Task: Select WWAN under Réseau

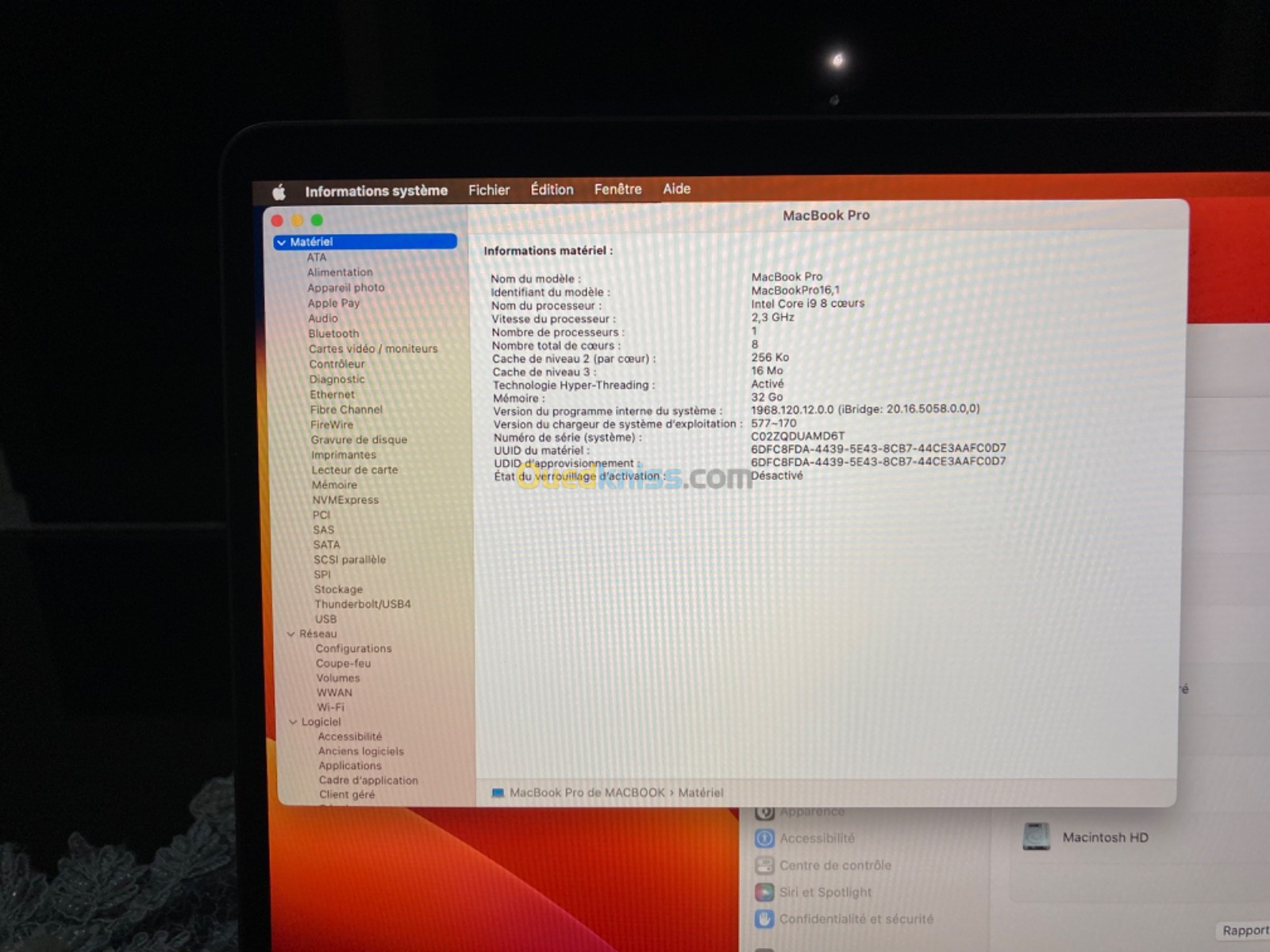Action: pyautogui.click(x=335, y=693)
